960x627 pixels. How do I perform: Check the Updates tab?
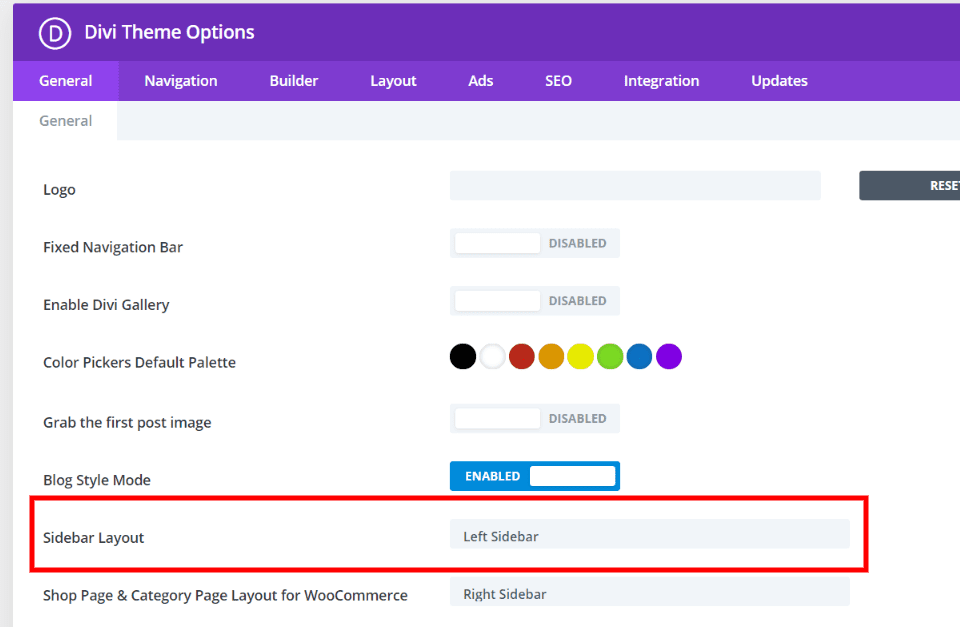coord(779,81)
